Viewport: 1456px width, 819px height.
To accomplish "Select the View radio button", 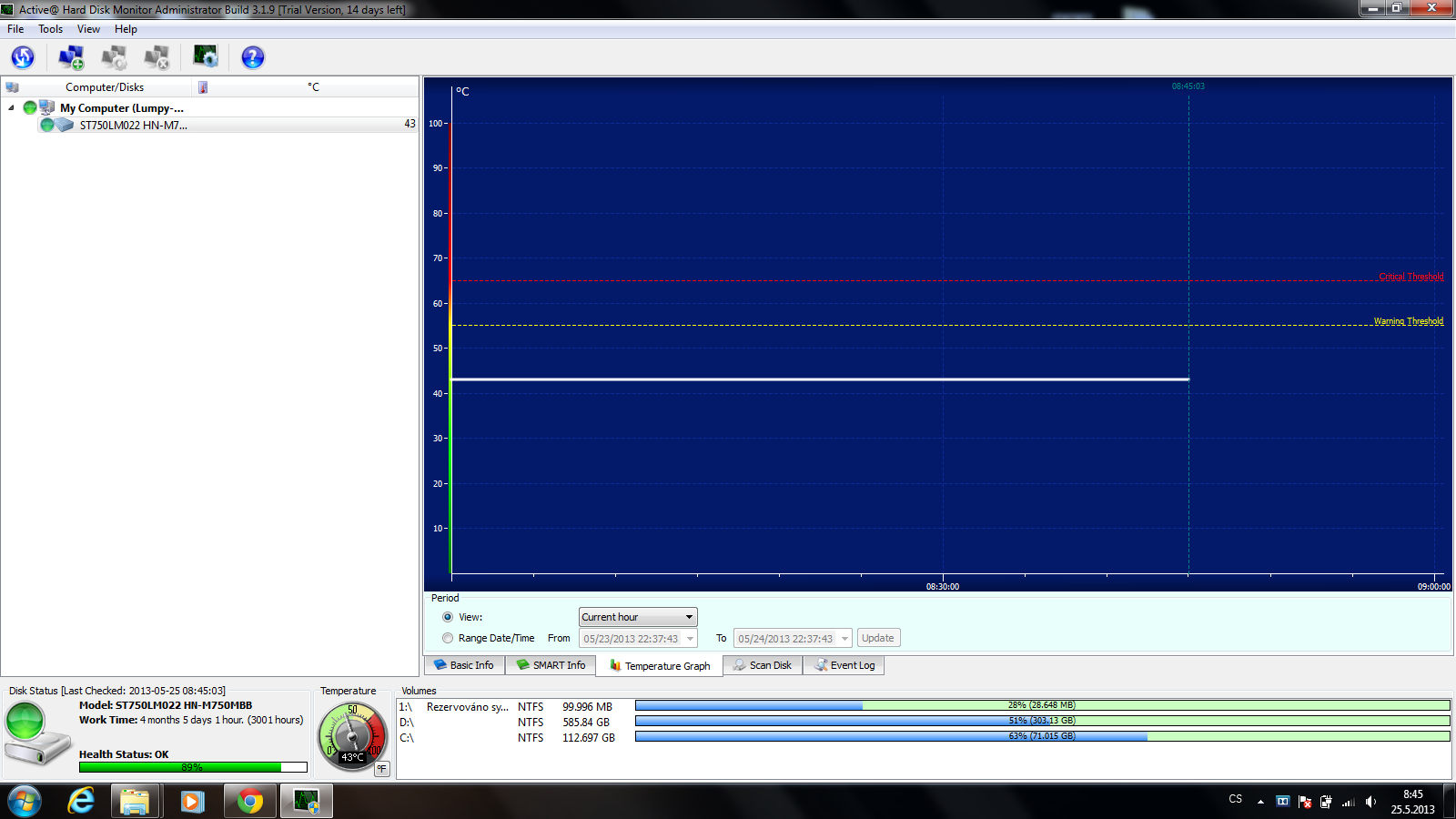I will 448,617.
